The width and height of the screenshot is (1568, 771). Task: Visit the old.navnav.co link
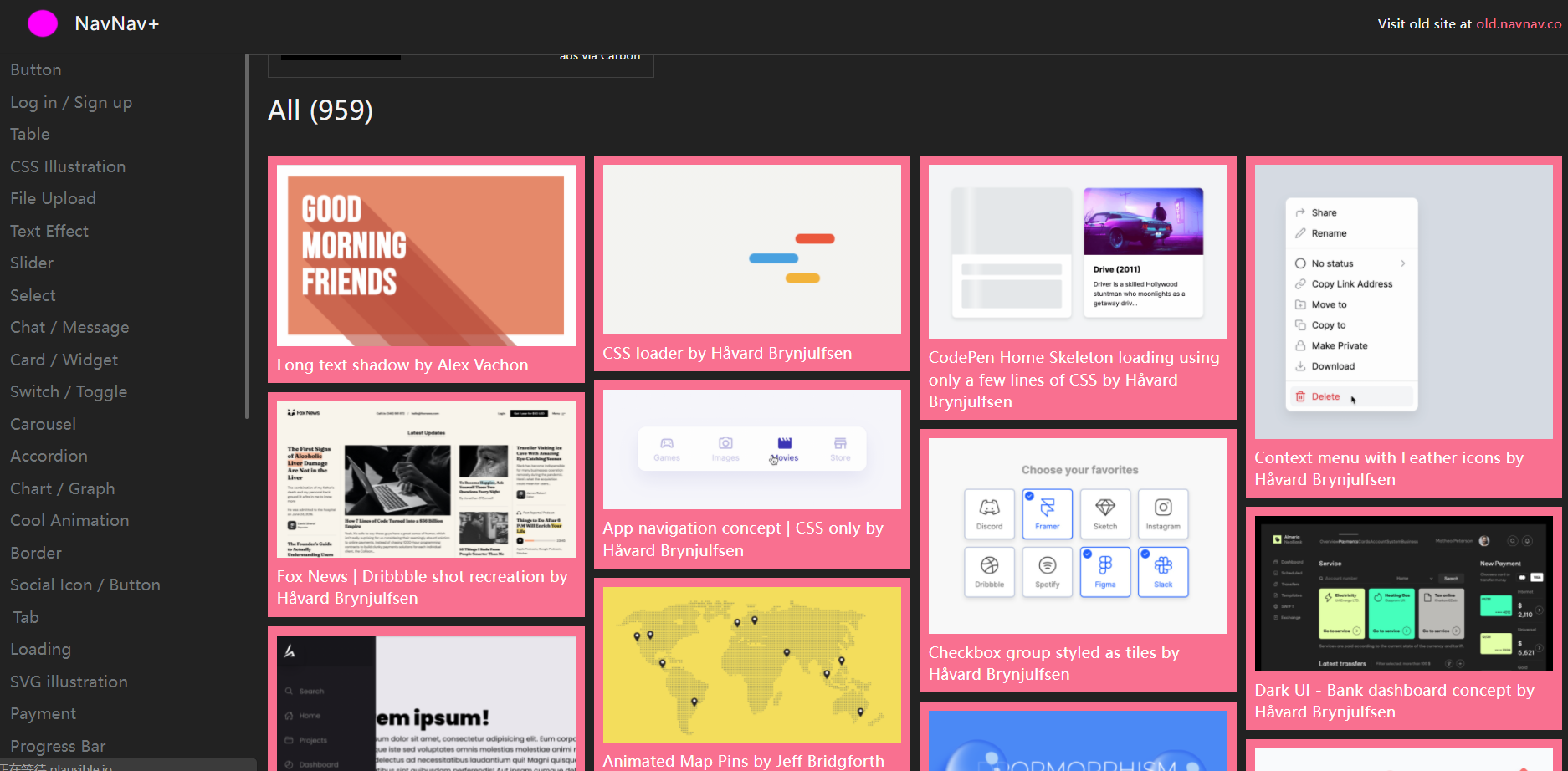[1519, 23]
